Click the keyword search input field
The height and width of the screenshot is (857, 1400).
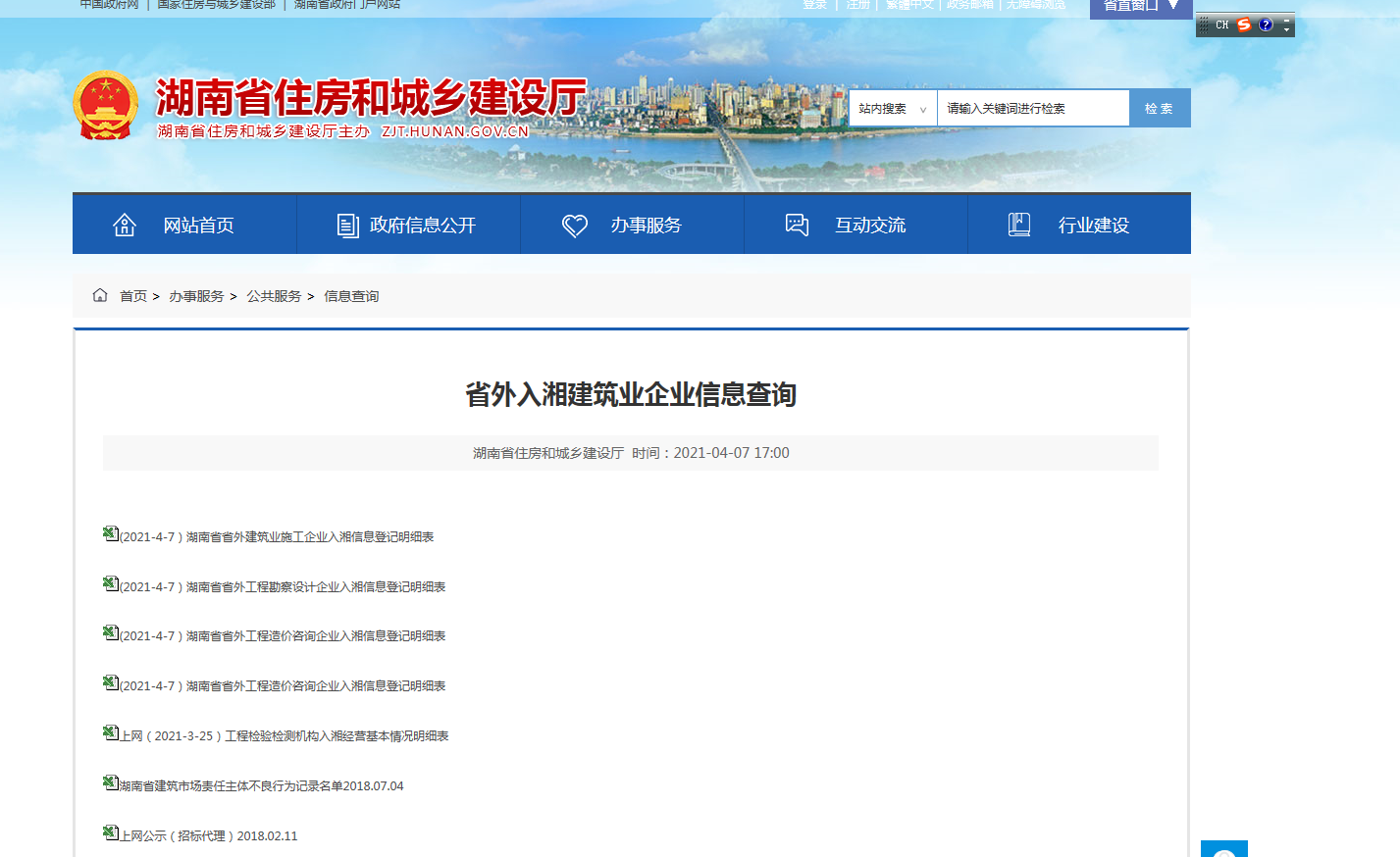tap(1032, 109)
